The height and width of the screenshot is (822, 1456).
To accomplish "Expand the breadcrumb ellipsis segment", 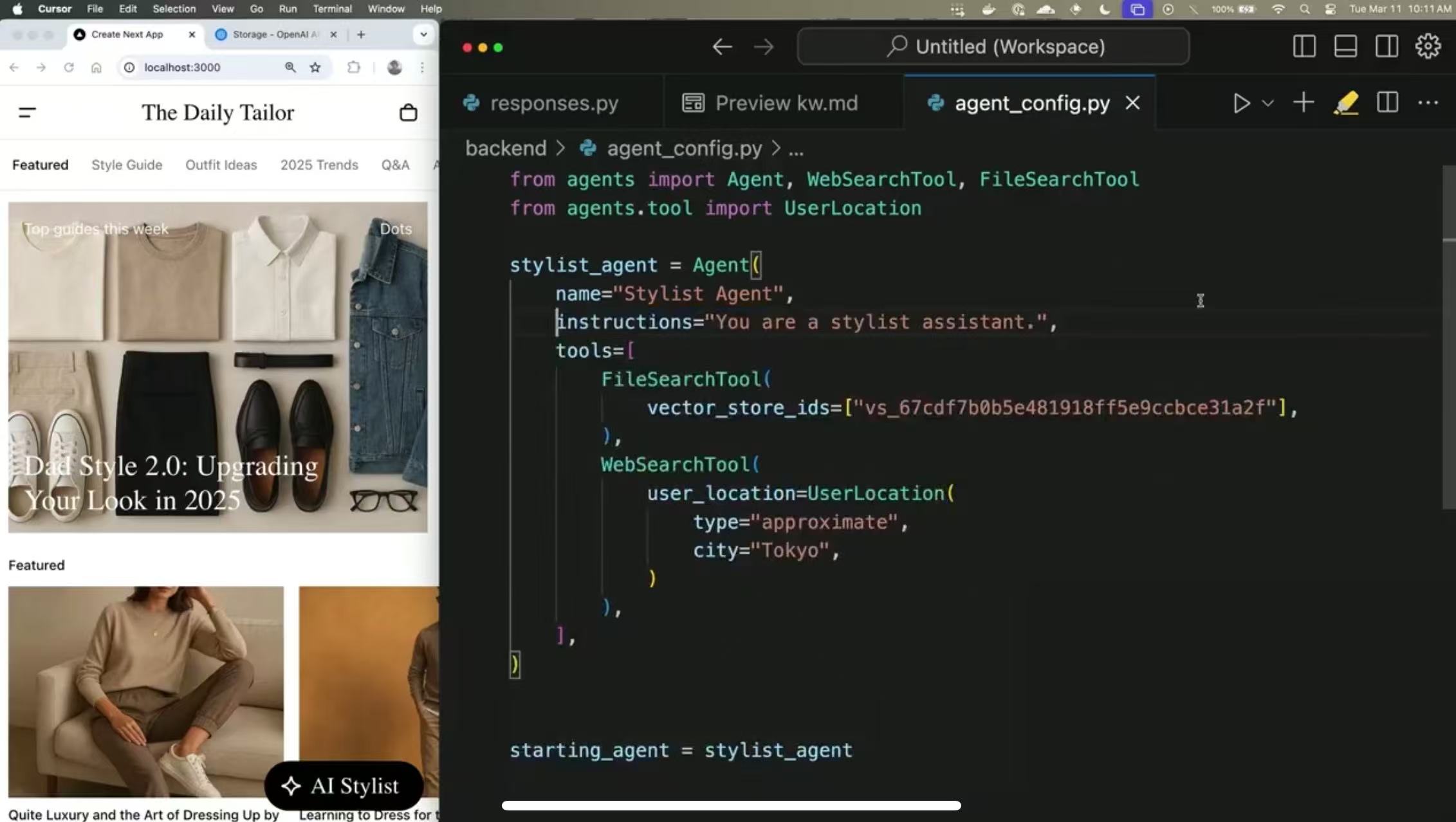I will 796,150.
